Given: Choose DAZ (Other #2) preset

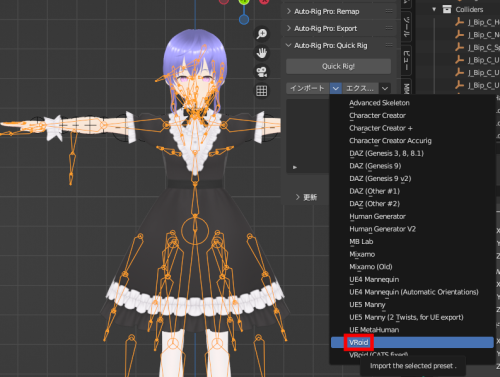Looking at the screenshot, I should [374, 204].
